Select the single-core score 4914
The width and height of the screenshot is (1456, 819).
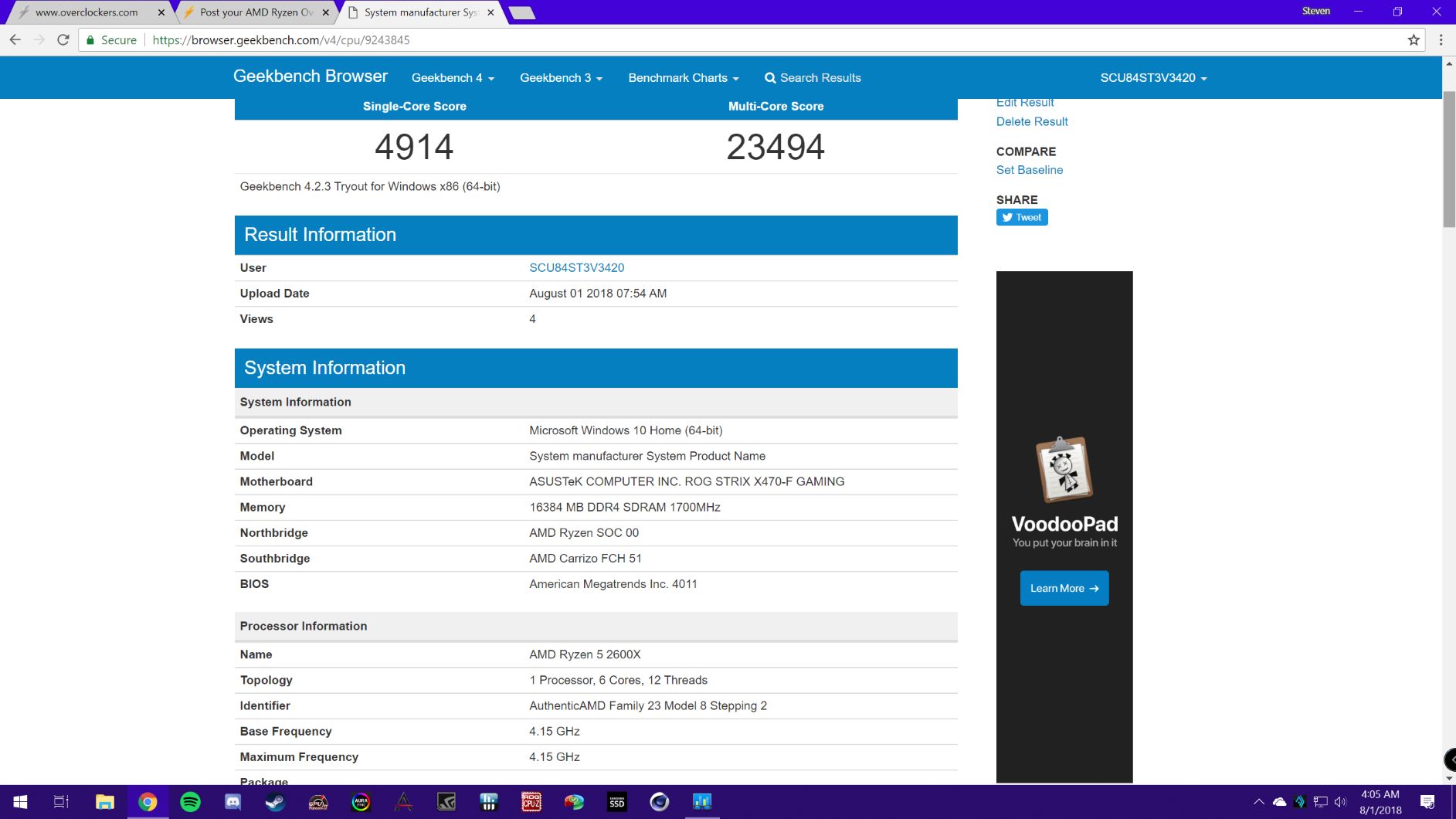click(x=414, y=147)
